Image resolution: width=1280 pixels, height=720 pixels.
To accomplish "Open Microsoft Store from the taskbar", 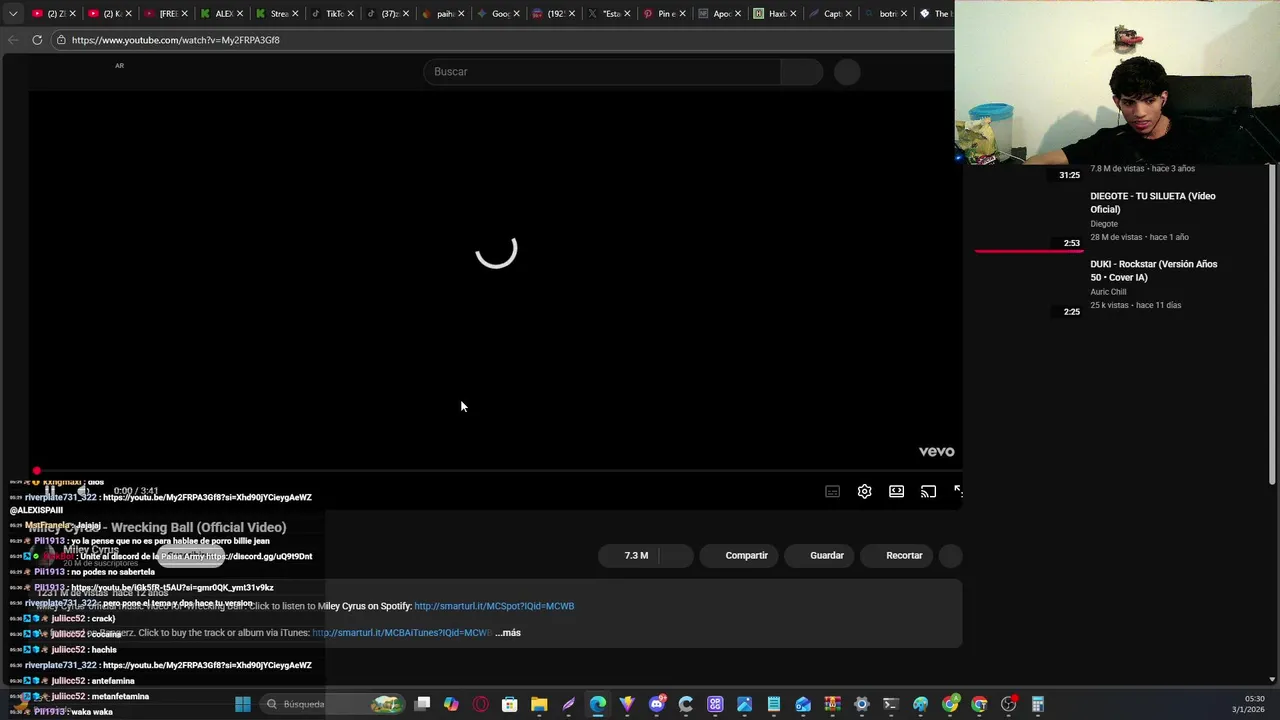I will tap(510, 704).
